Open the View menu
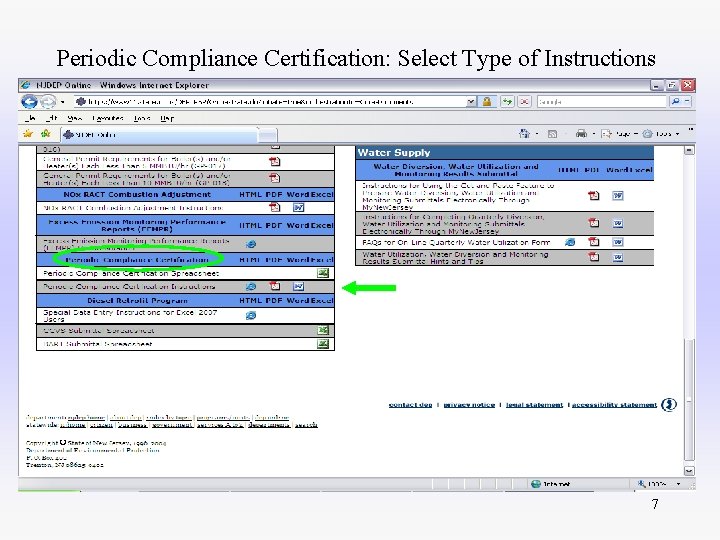The image size is (720, 540). pyautogui.click(x=74, y=118)
